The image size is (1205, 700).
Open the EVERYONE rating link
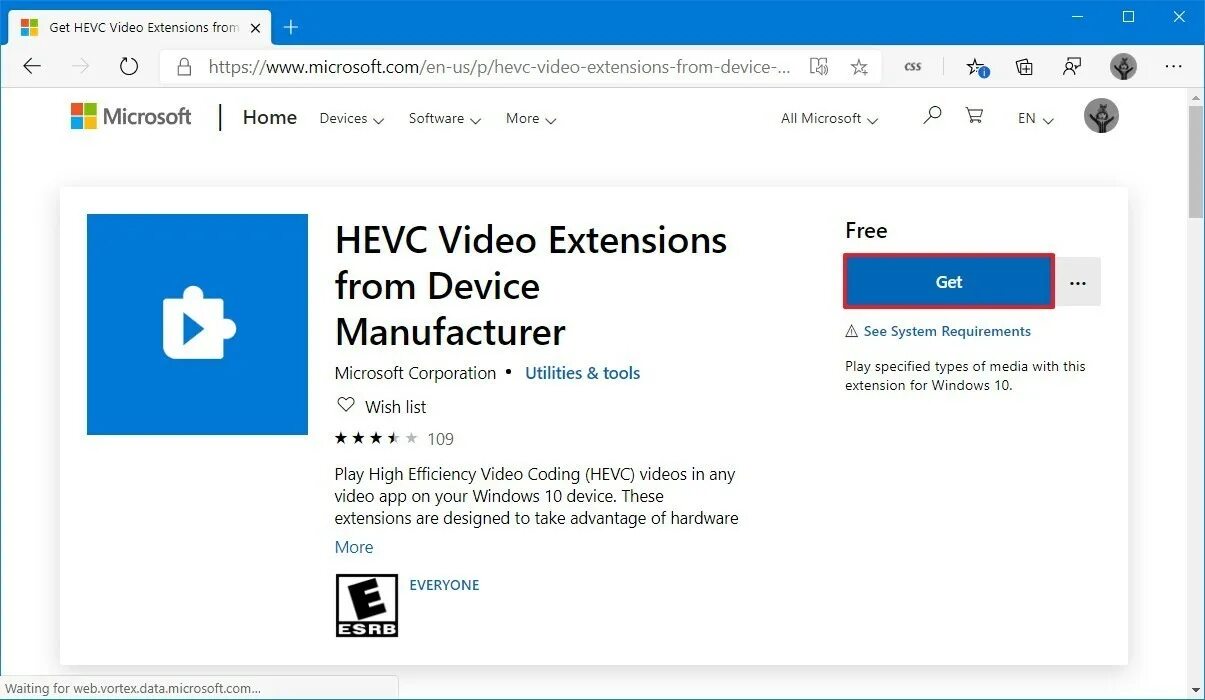click(444, 585)
